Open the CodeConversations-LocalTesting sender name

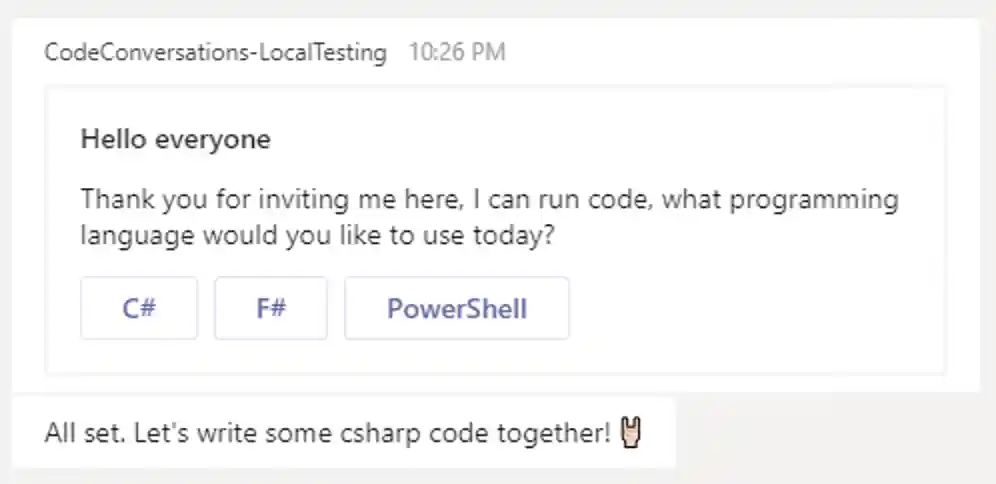(x=216, y=53)
